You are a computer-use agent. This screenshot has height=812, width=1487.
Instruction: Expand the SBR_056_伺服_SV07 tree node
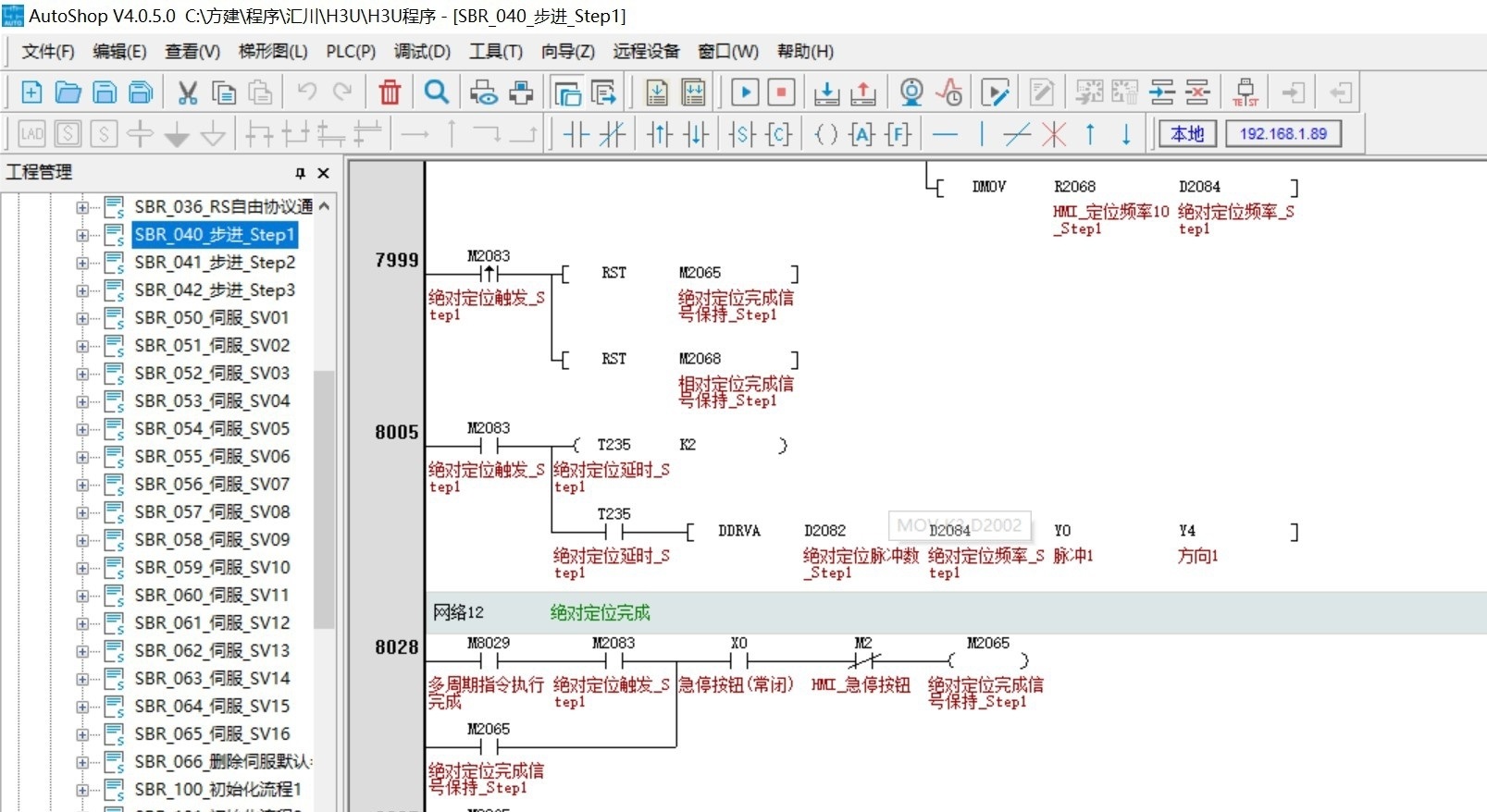click(x=82, y=485)
